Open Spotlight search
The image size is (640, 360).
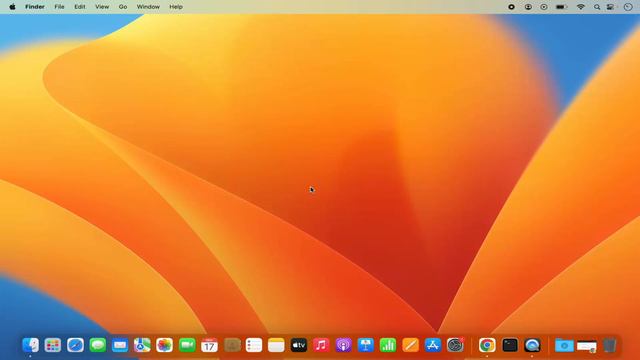coord(597,7)
